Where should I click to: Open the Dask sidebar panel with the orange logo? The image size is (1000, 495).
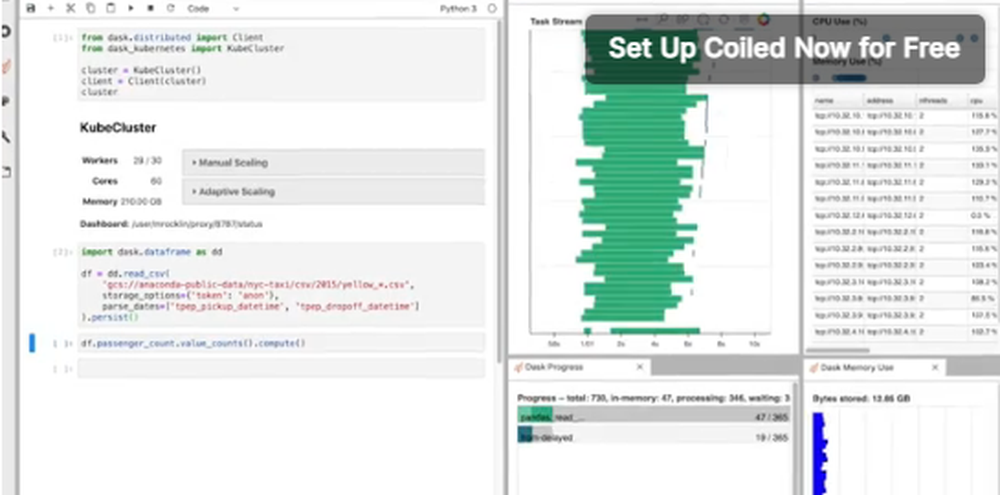(x=6, y=66)
